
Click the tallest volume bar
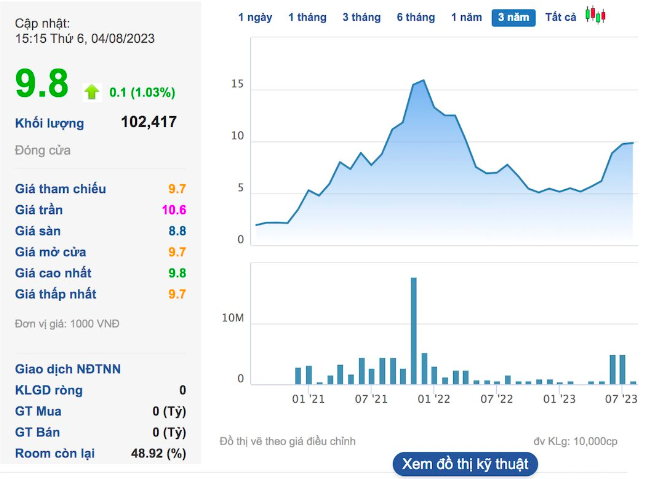tap(413, 330)
